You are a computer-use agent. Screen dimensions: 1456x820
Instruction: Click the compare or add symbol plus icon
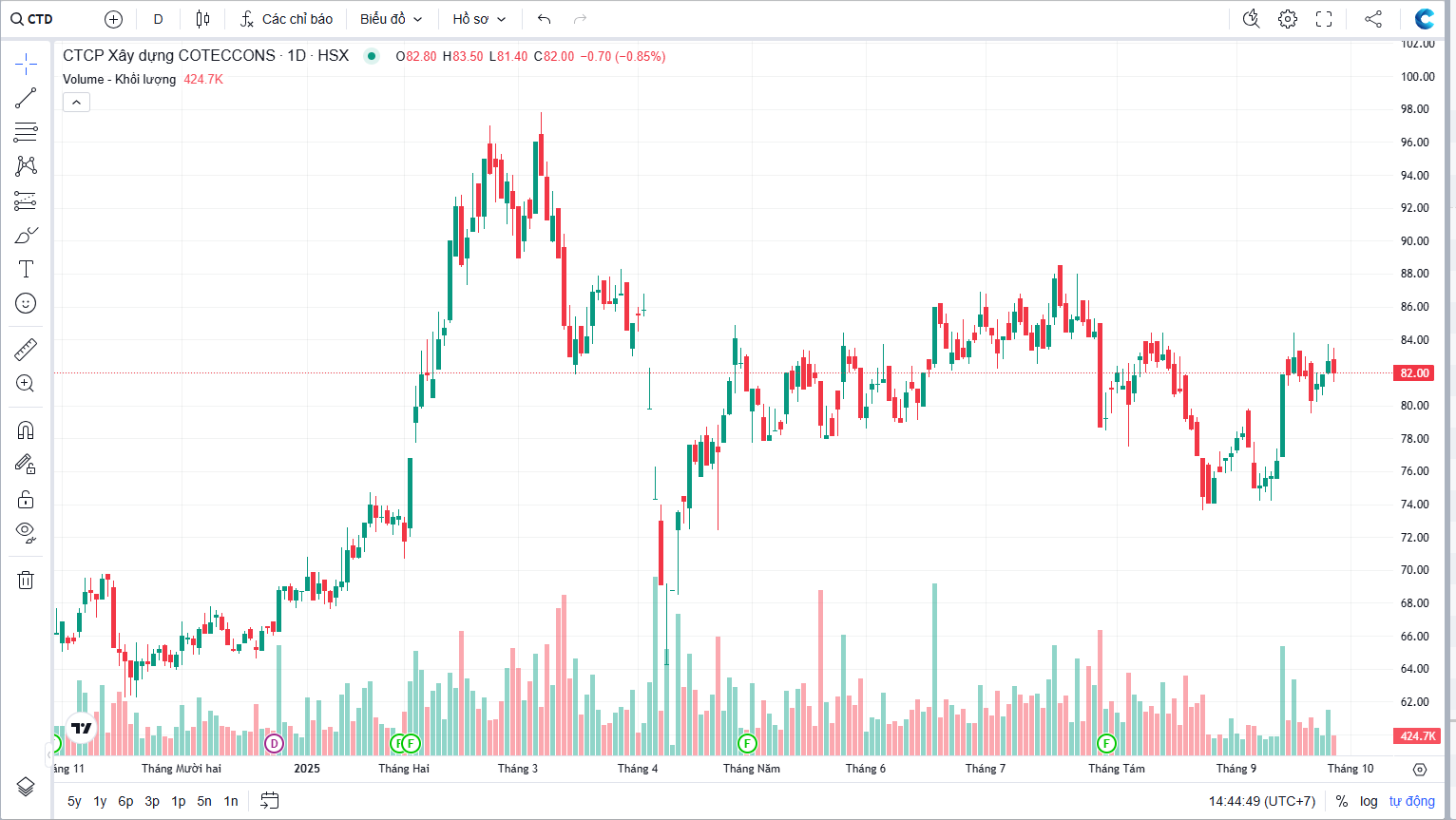tap(113, 19)
